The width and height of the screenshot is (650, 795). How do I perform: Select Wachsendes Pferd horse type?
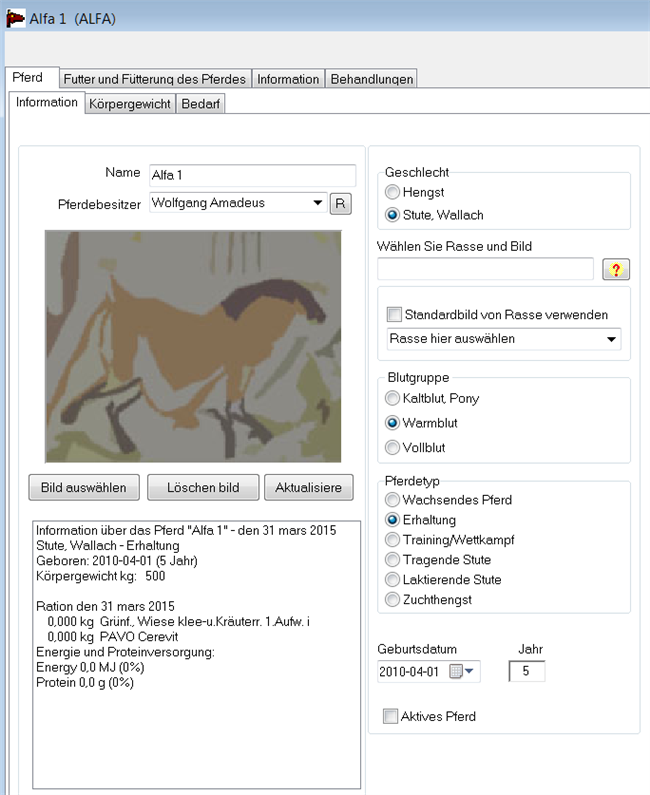392,500
